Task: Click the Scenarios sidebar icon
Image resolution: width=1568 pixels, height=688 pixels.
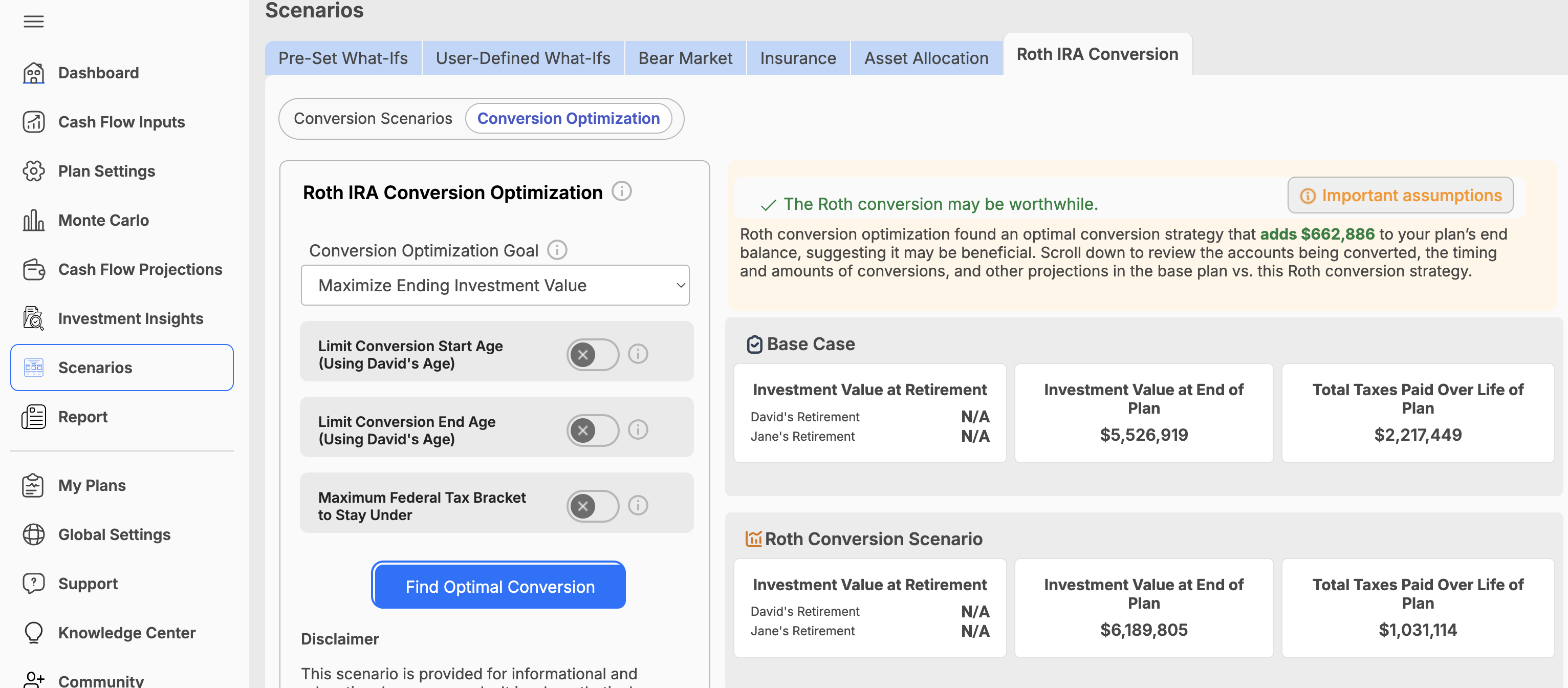Action: point(33,368)
